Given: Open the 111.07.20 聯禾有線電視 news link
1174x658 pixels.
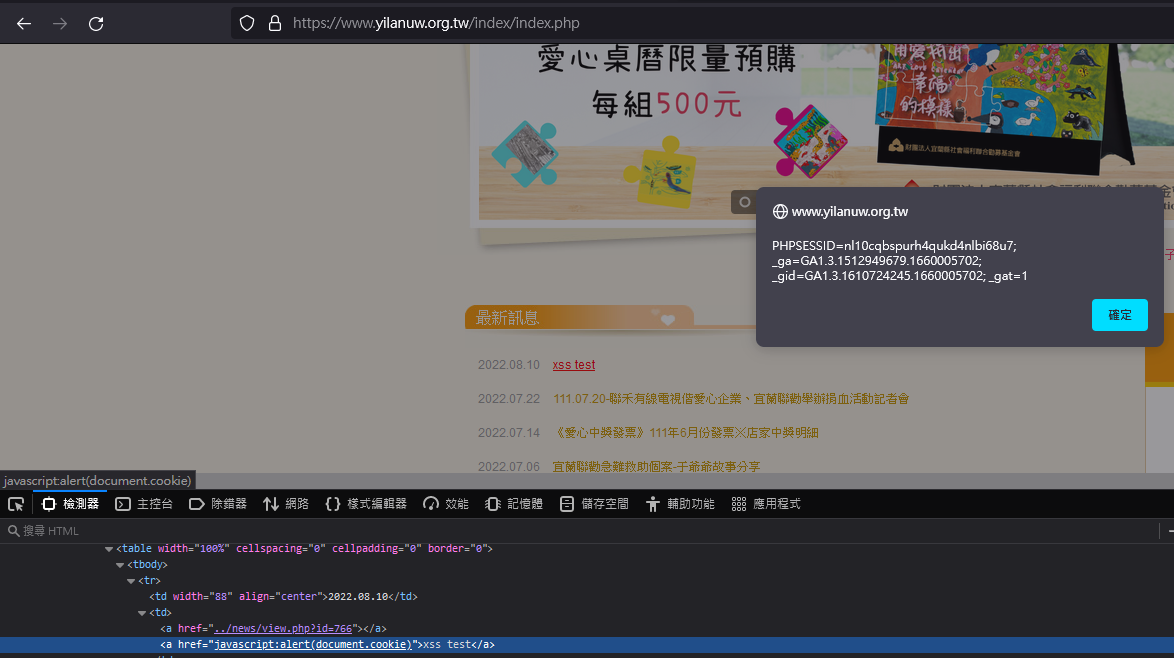Looking at the screenshot, I should click(x=731, y=399).
